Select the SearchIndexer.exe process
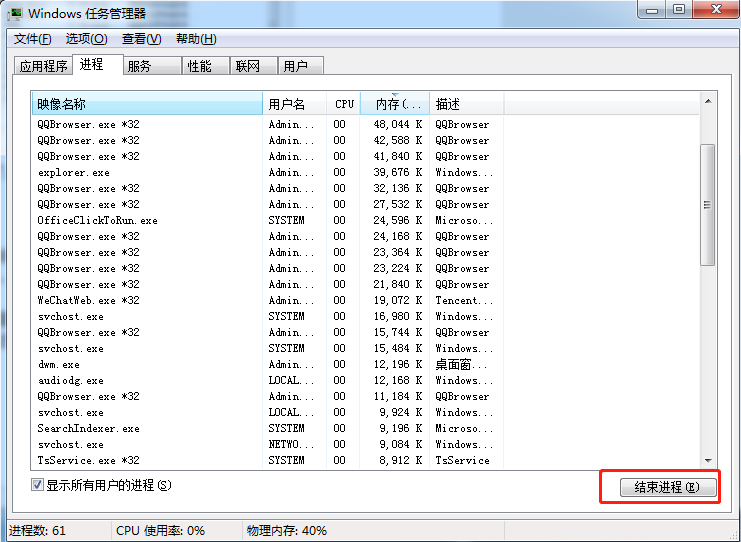Image resolution: width=741 pixels, height=542 pixels. [365, 428]
